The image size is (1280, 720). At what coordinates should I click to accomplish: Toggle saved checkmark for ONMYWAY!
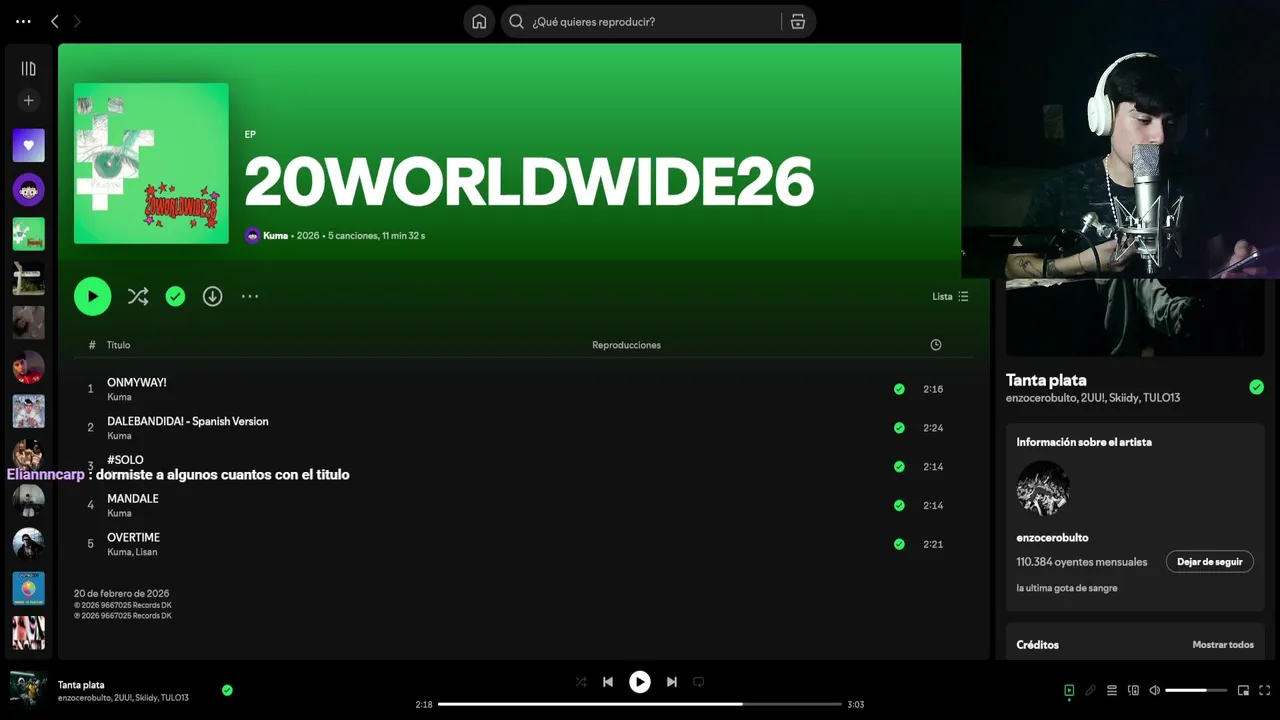(899, 389)
